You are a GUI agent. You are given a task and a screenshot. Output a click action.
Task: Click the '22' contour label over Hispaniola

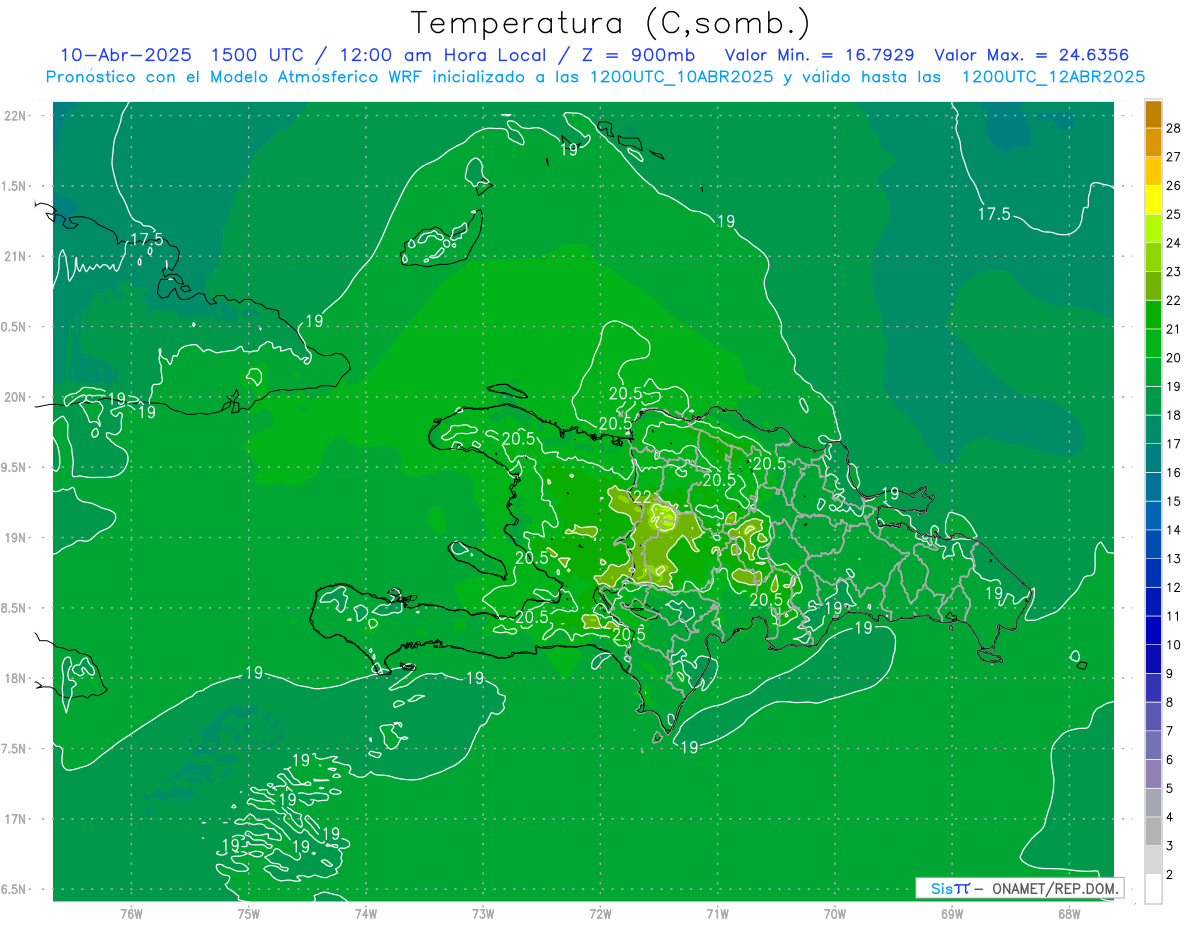coord(642,497)
